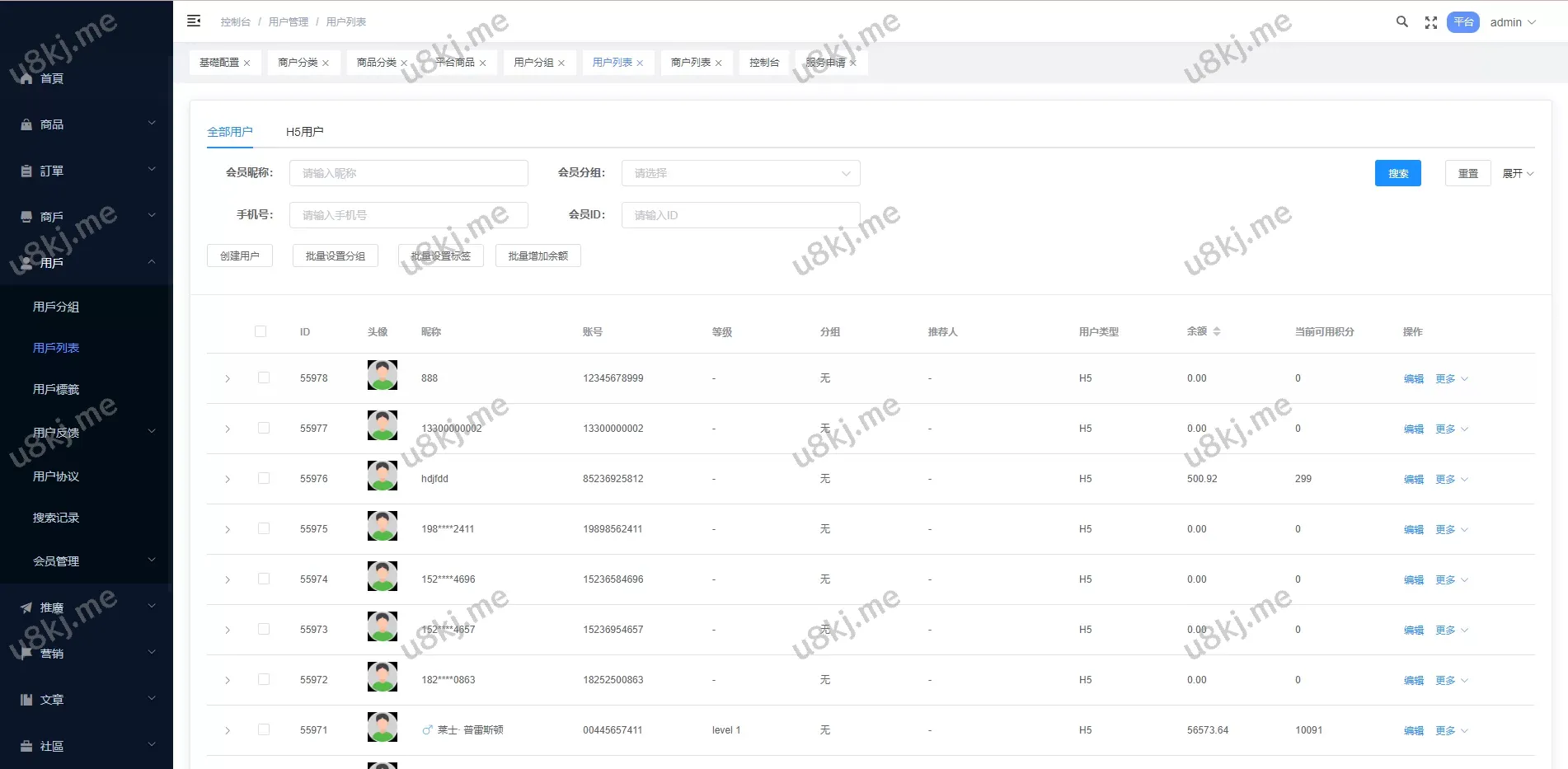Close the 商户列表 tab
Viewport: 1568px width, 769px height.
coord(719,63)
